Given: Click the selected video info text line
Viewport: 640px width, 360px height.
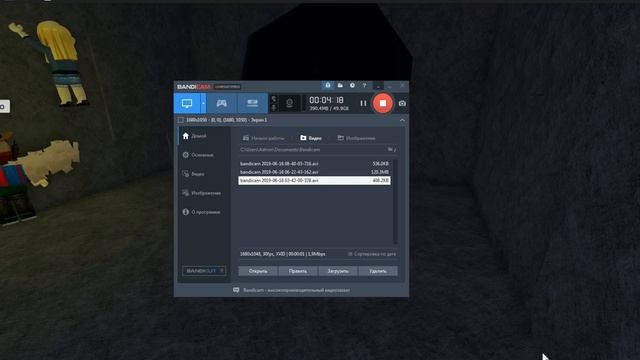Looking at the screenshot, I should (282, 254).
